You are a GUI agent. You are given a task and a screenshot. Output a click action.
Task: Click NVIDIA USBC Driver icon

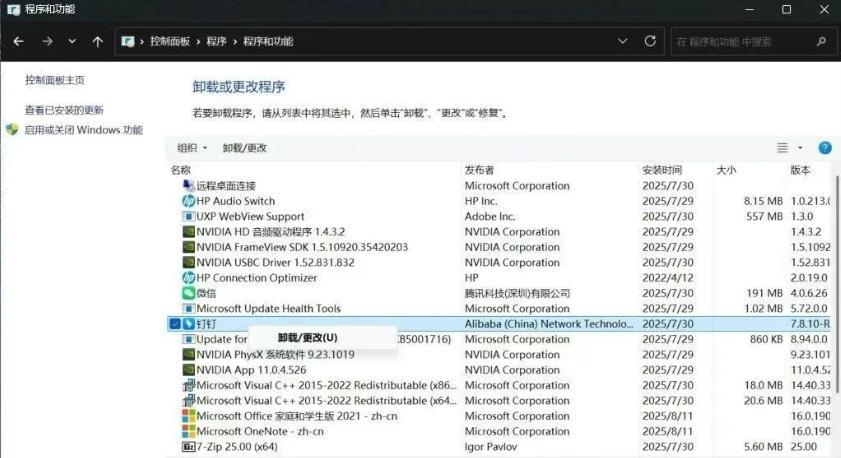pos(188,262)
